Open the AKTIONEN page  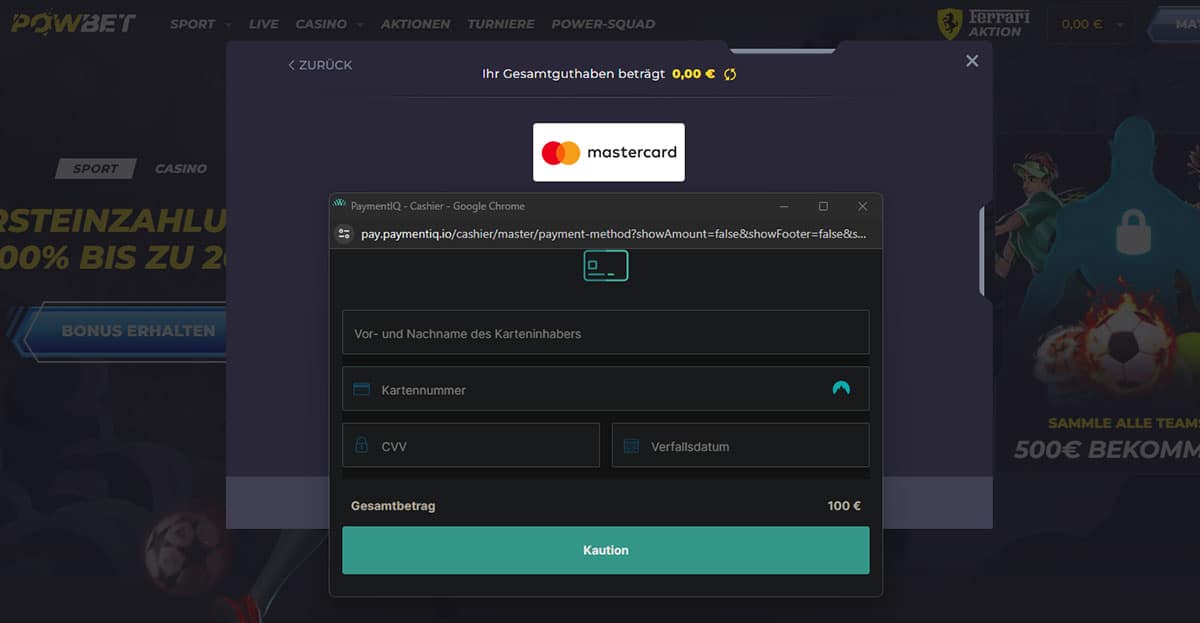pyautogui.click(x=415, y=24)
